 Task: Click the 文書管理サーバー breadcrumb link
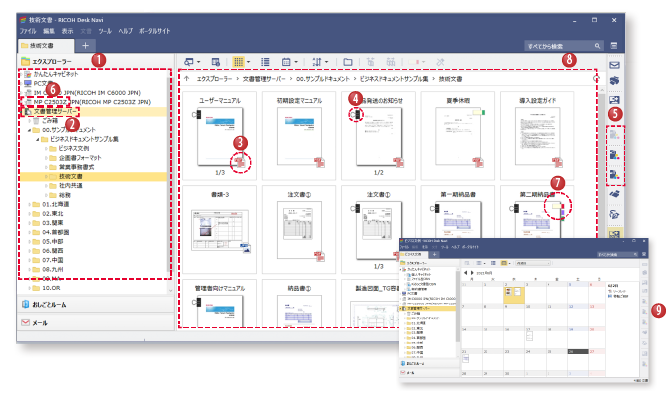tap(264, 79)
